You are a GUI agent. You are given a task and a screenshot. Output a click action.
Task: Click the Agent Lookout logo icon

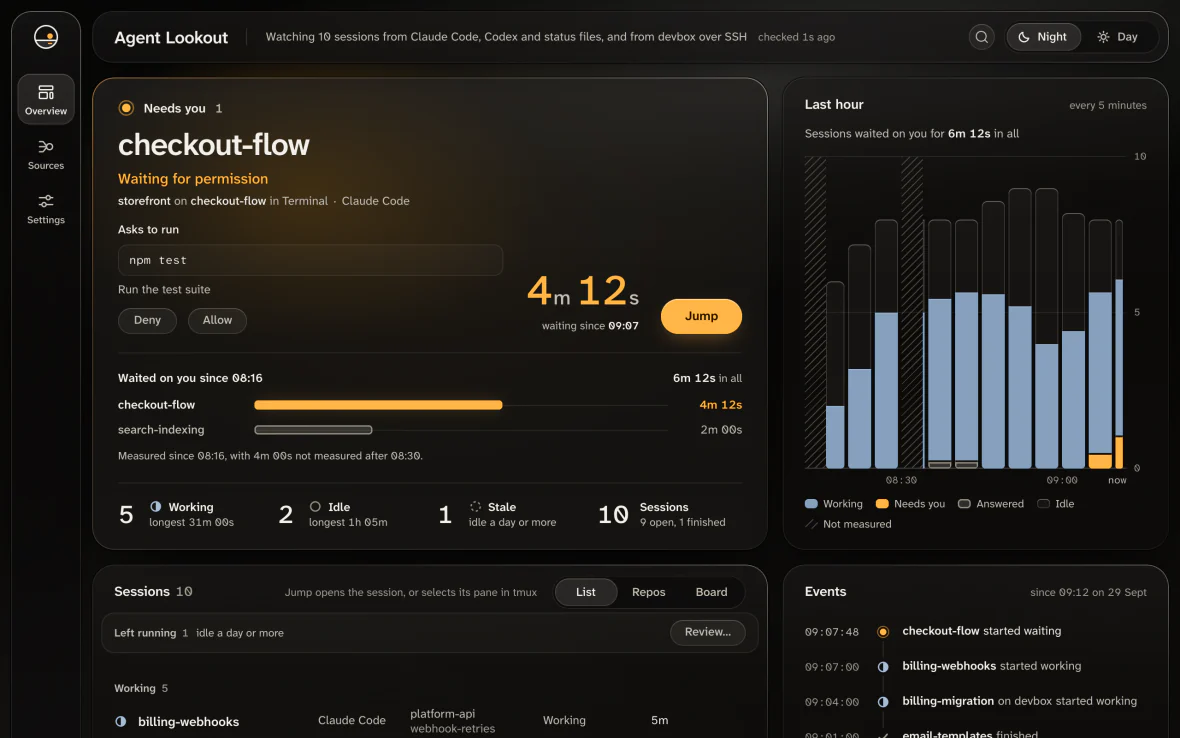tap(46, 37)
